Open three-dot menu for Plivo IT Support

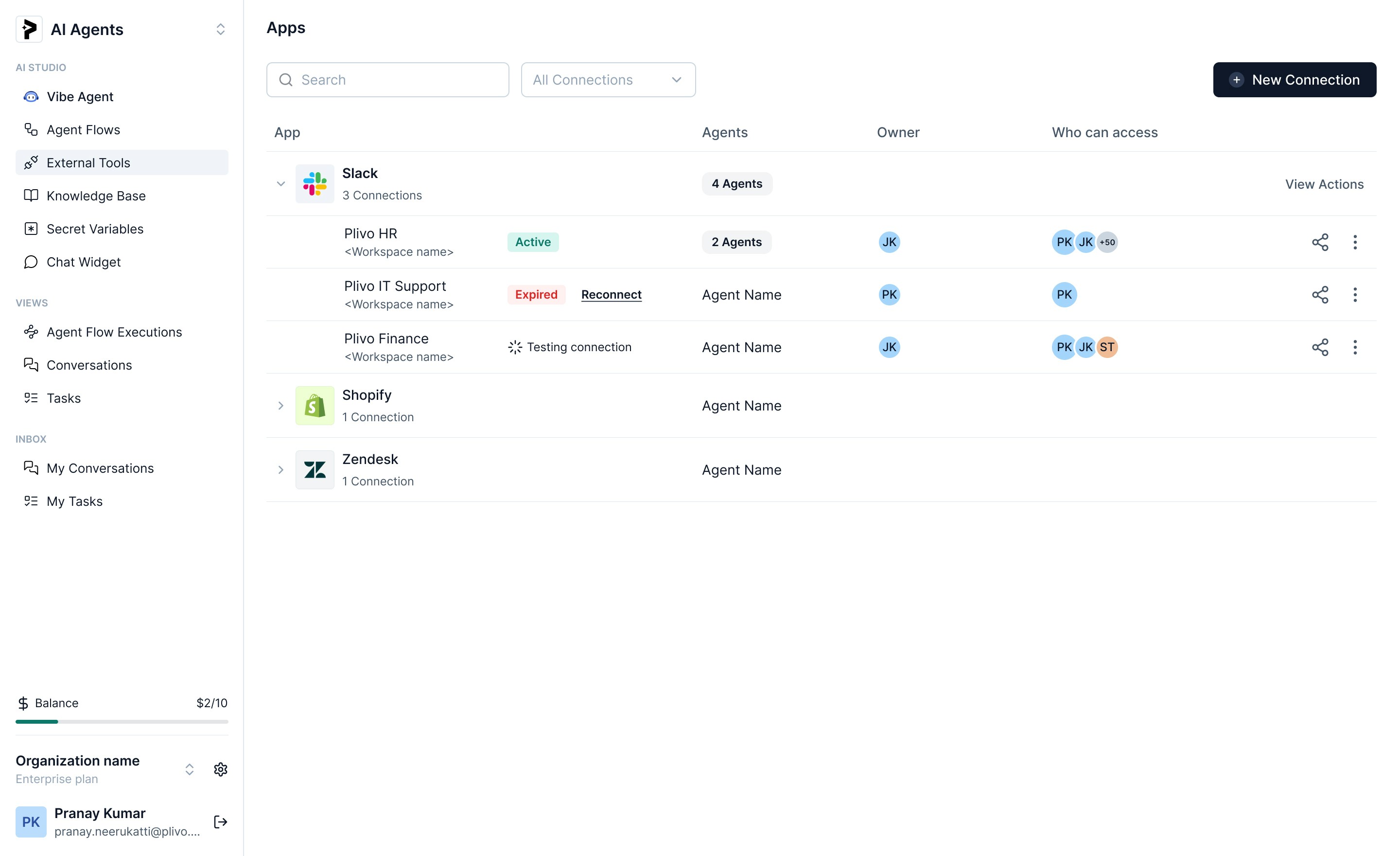[x=1355, y=294]
